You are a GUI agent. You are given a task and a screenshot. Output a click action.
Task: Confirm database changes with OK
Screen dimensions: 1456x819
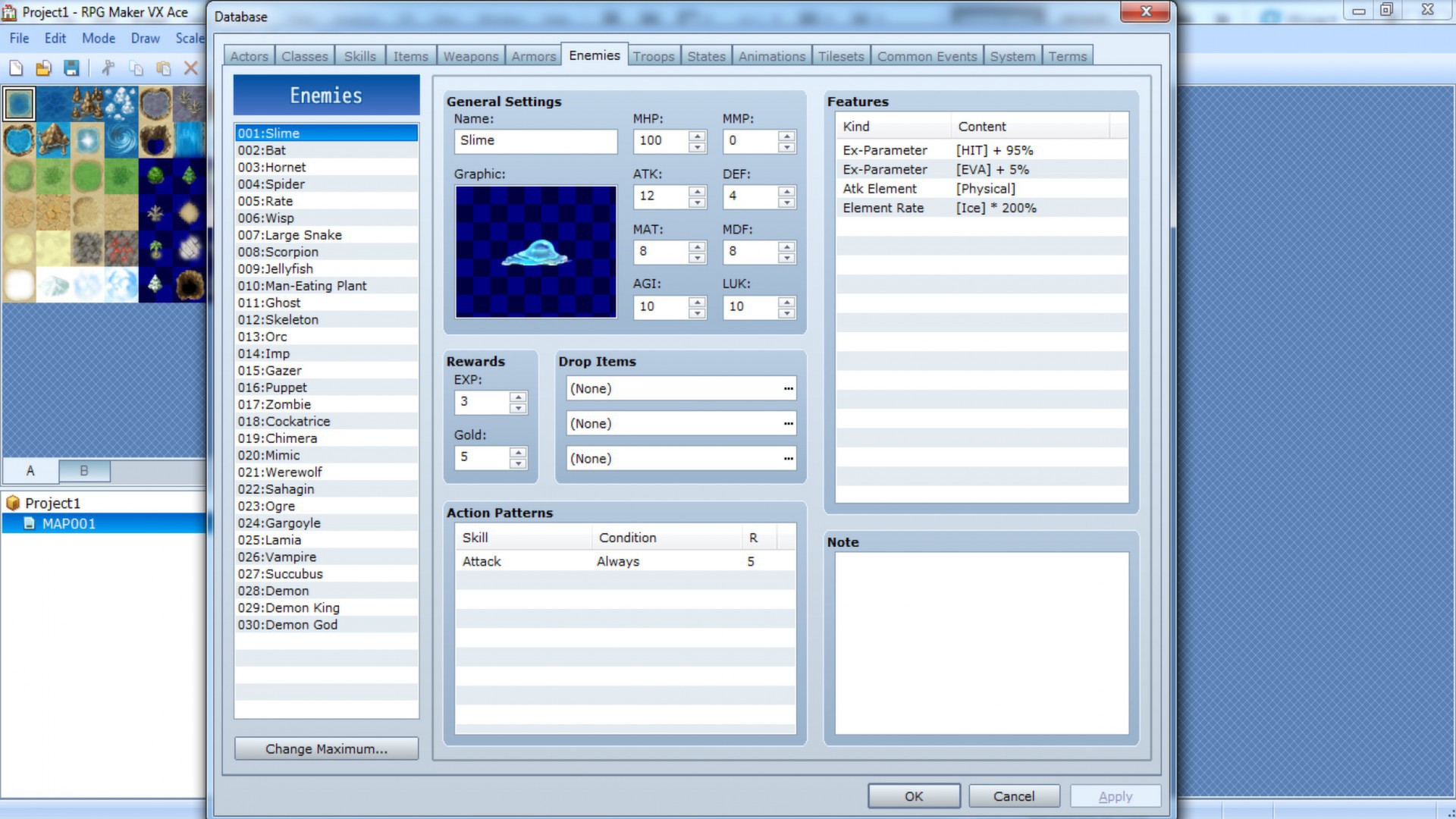click(x=913, y=795)
